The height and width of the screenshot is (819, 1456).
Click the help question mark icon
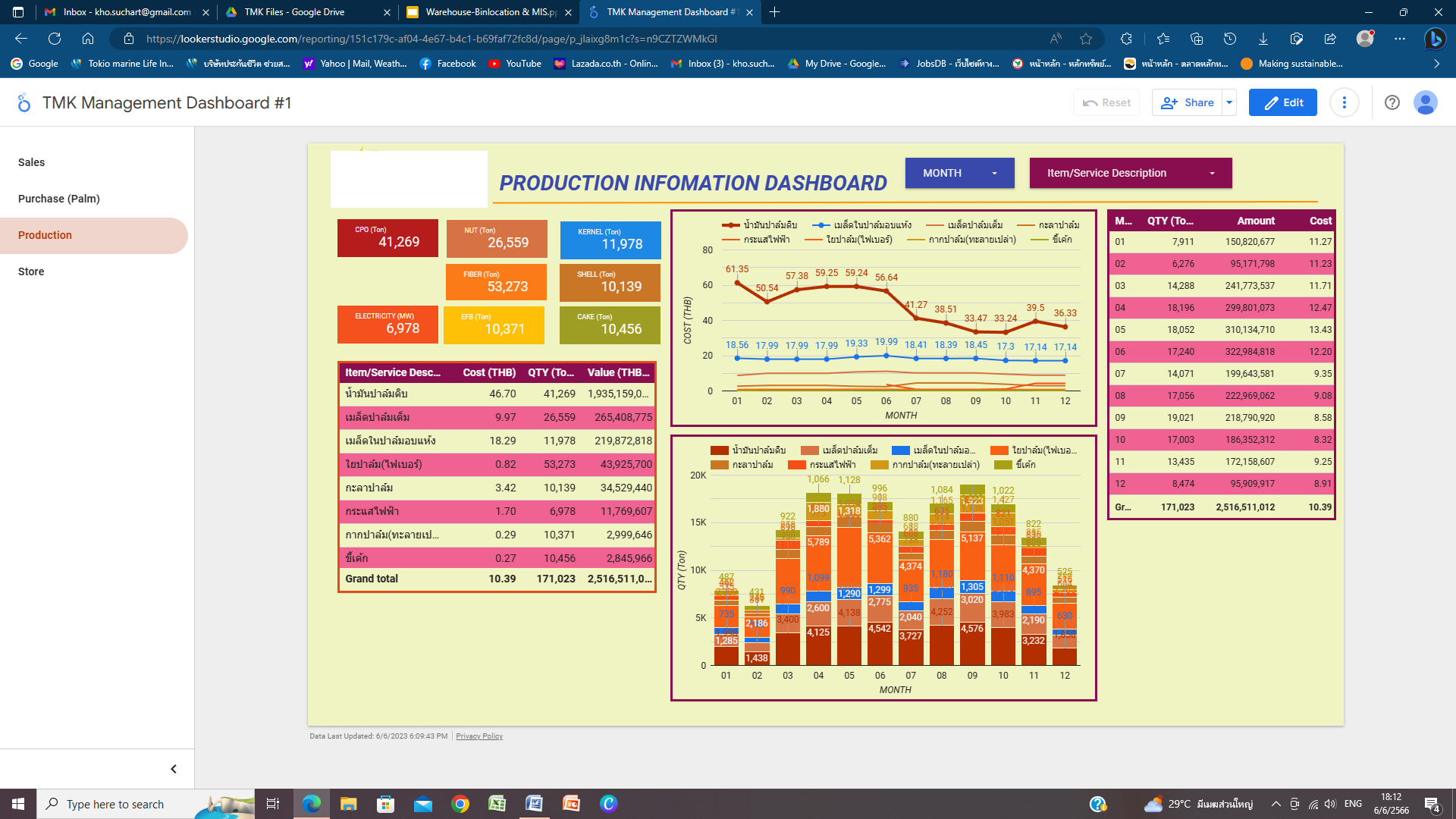1392,102
